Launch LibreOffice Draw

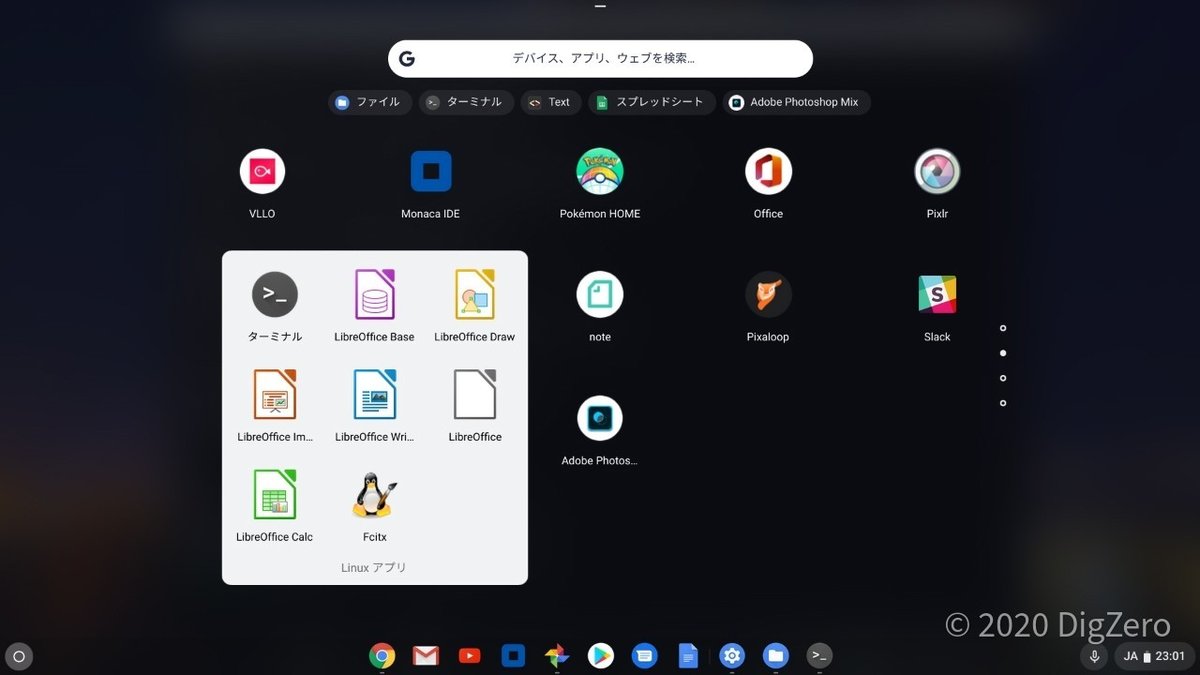coord(475,295)
